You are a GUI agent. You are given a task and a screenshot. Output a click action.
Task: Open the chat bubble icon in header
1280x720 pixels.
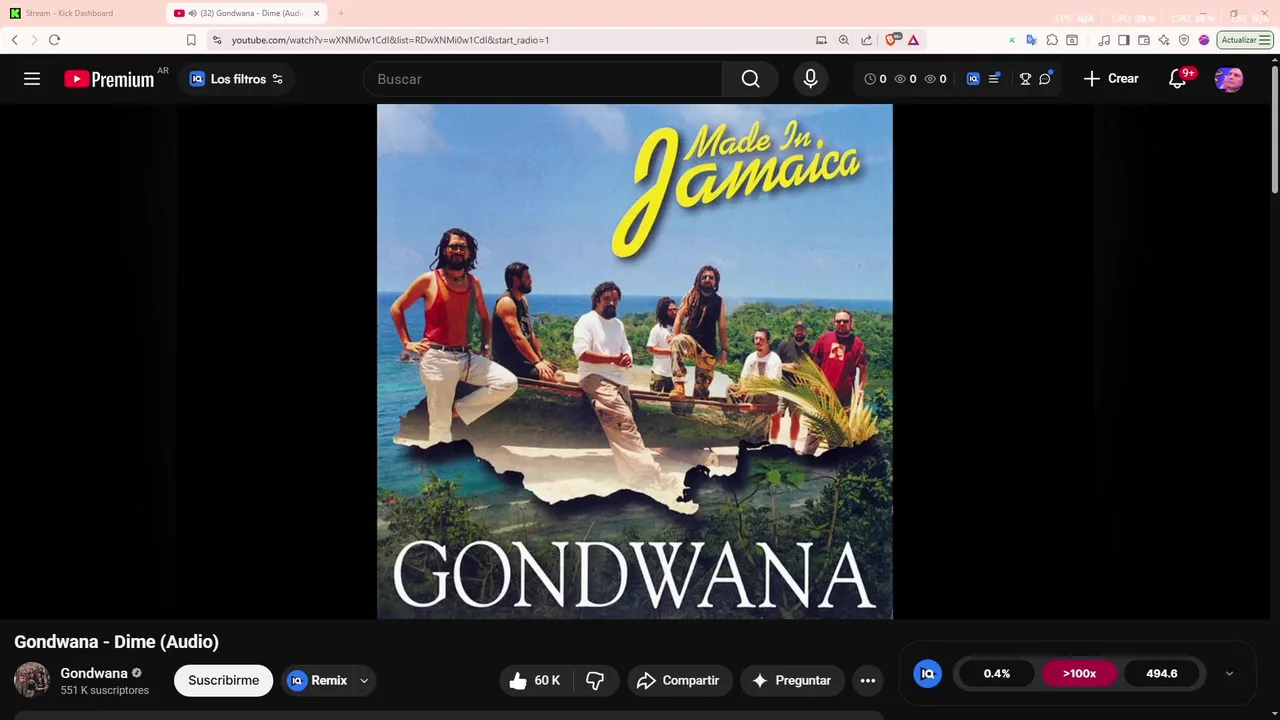[x=1045, y=79]
